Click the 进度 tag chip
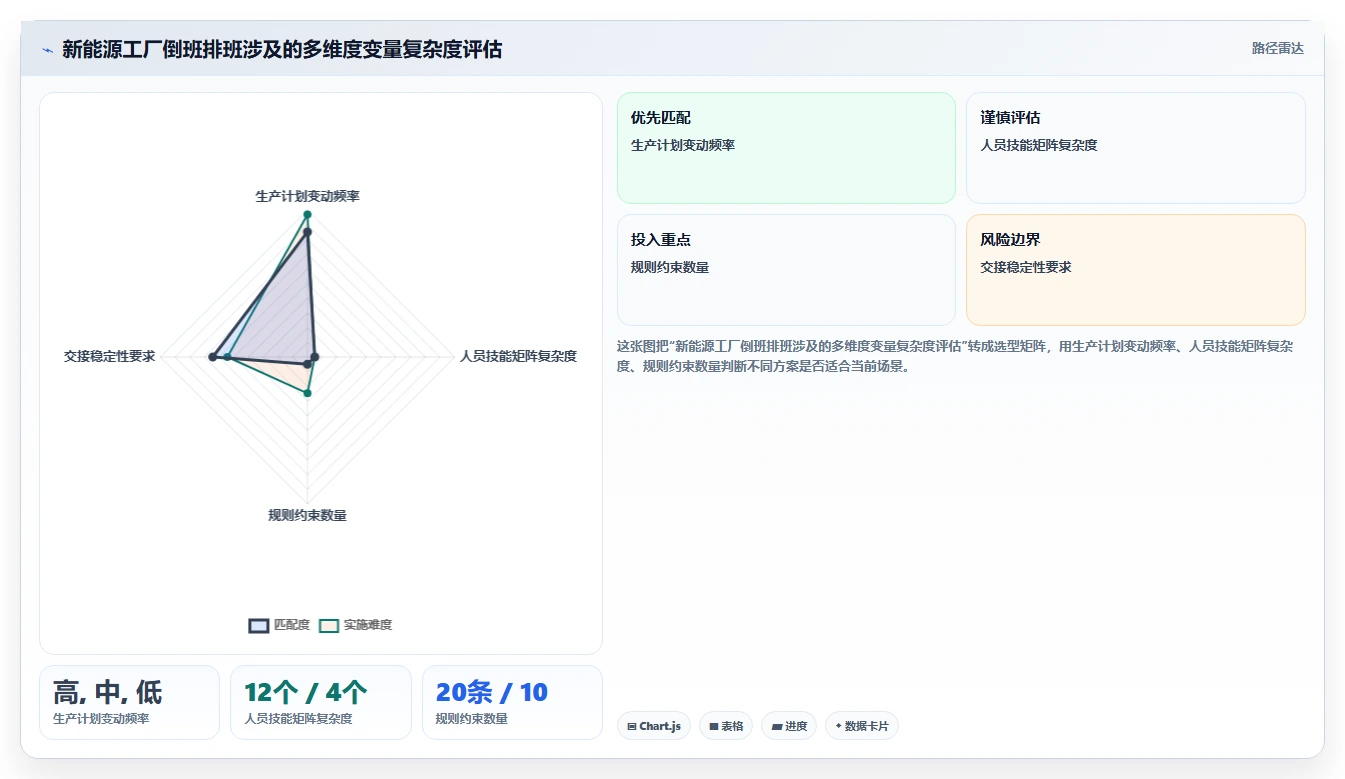1345x779 pixels. point(789,726)
